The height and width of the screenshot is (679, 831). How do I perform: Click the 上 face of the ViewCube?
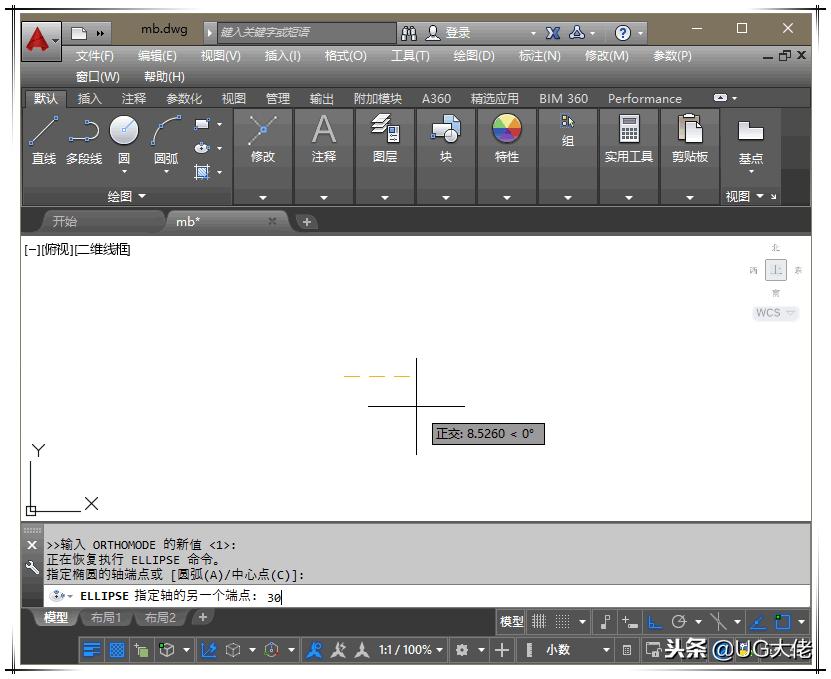pos(776,270)
